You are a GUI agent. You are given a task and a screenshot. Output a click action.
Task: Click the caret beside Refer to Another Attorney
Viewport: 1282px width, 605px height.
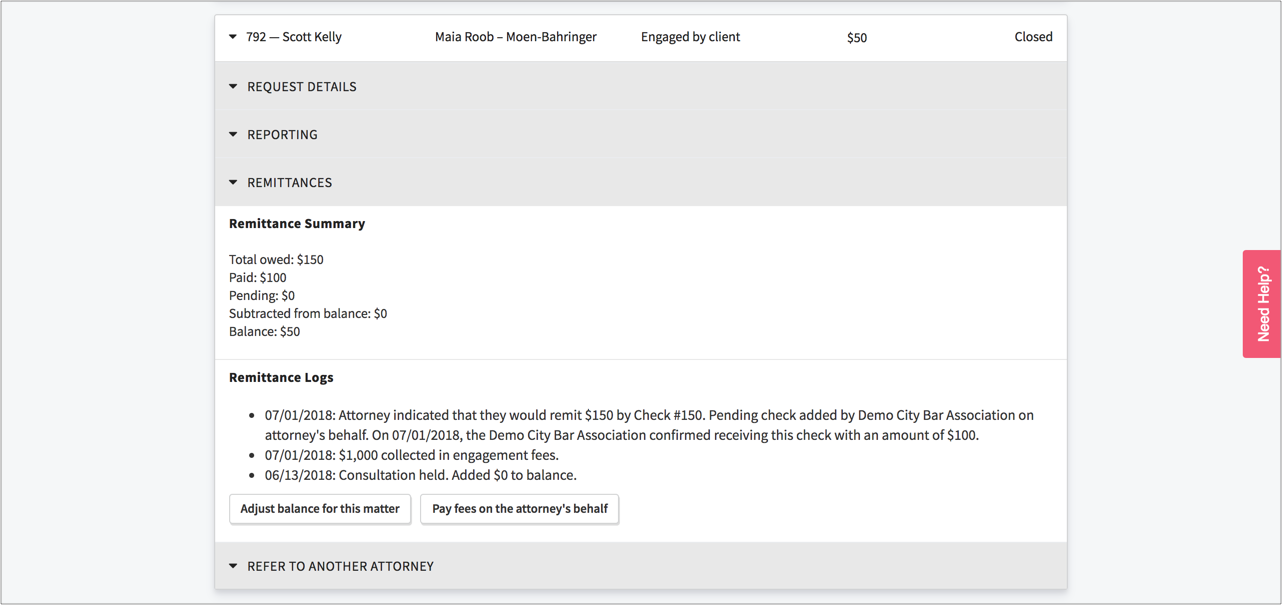233,566
